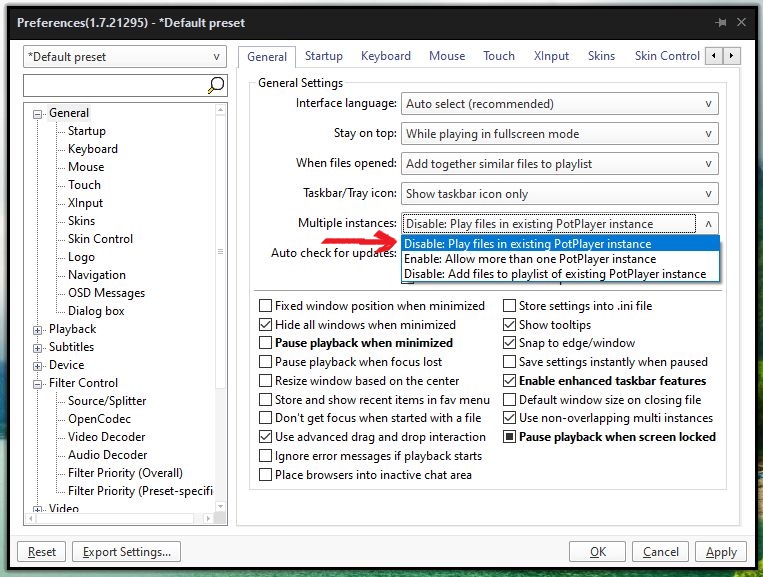Open Interface language dropdown
The height and width of the screenshot is (577, 763).
560,104
